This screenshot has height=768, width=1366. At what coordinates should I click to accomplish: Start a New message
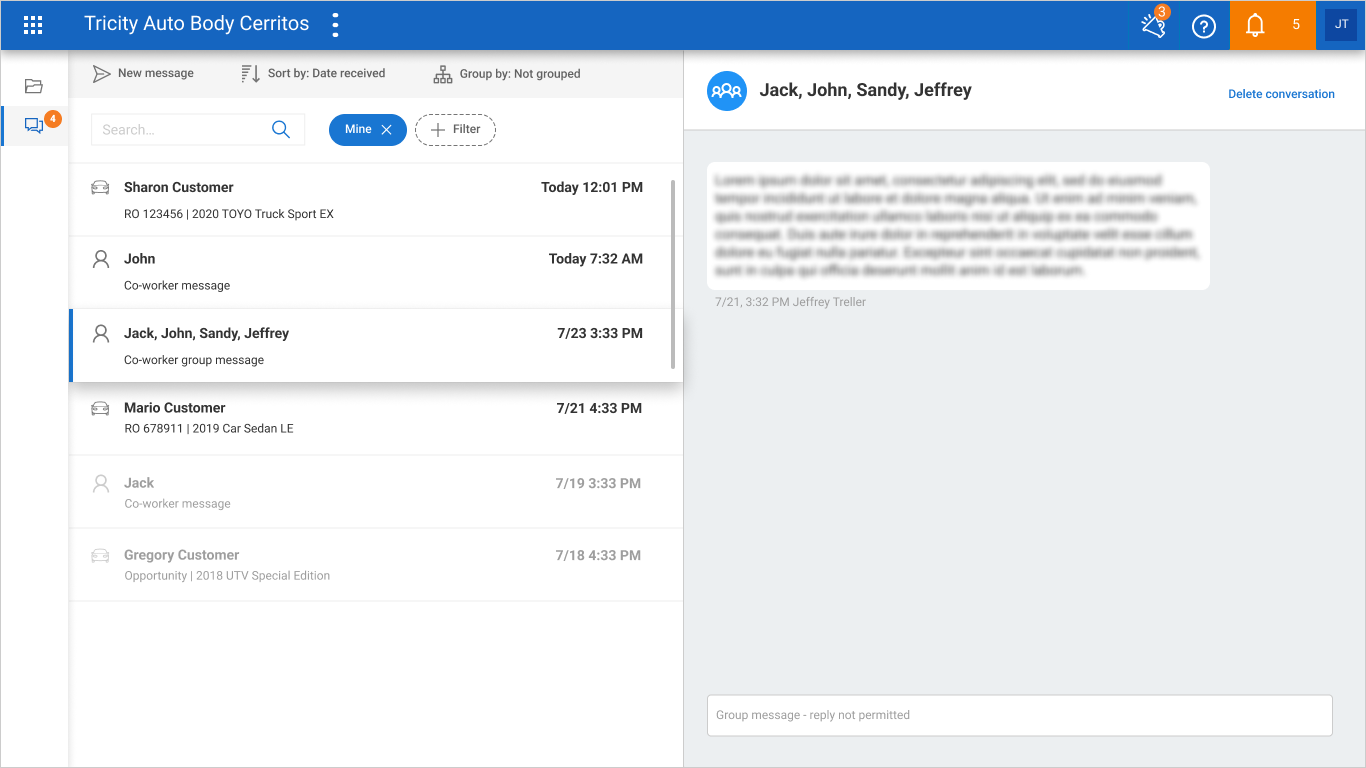click(143, 74)
